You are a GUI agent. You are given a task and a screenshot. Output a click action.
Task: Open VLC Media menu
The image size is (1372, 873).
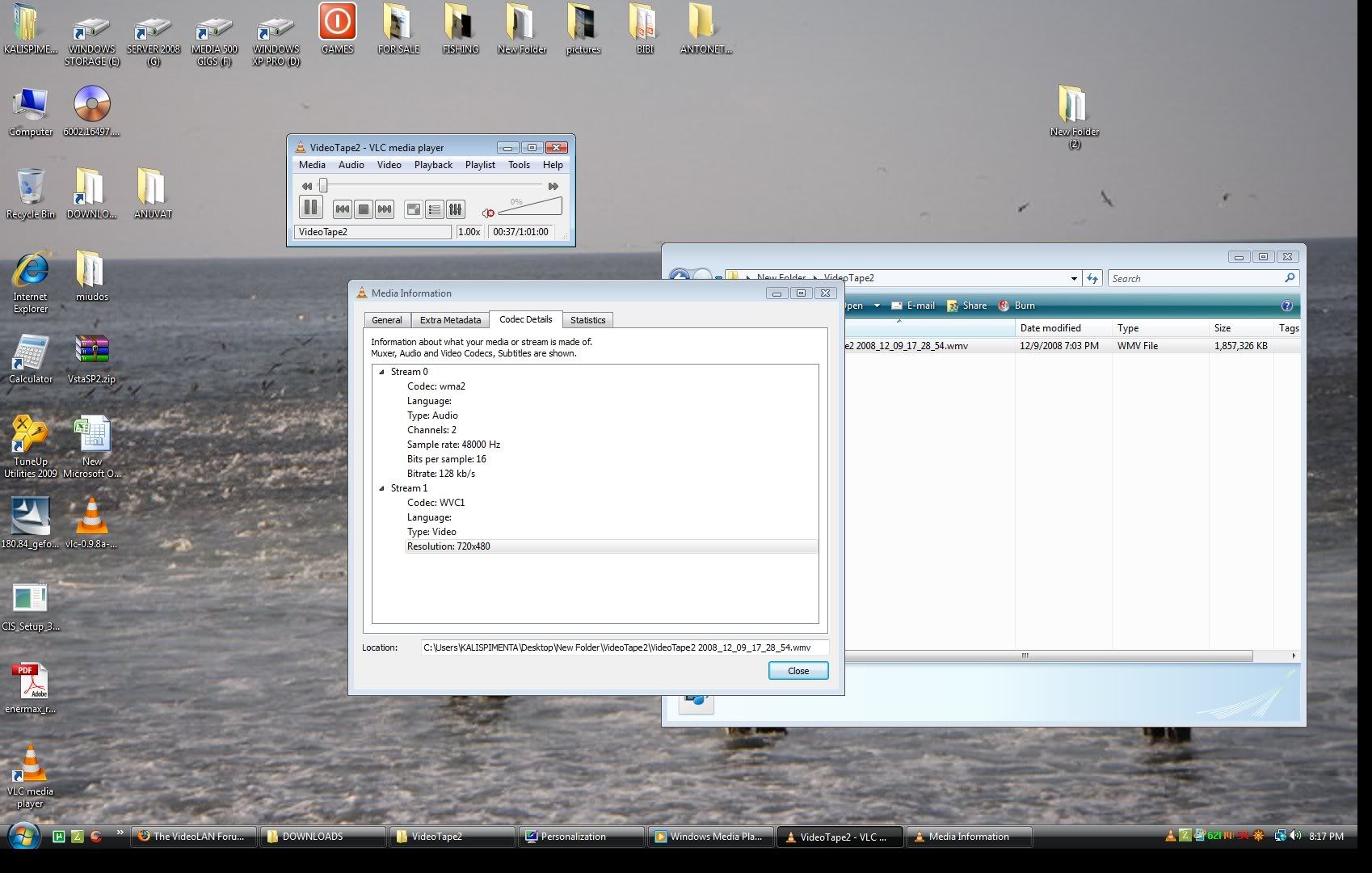pyautogui.click(x=312, y=165)
